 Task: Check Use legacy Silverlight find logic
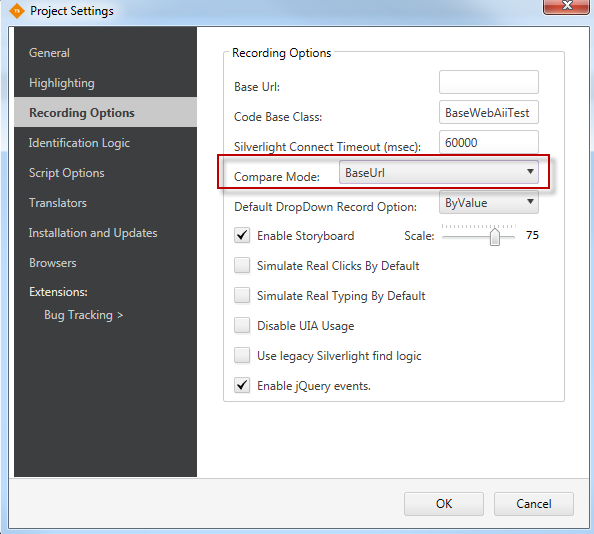pyautogui.click(x=242, y=356)
